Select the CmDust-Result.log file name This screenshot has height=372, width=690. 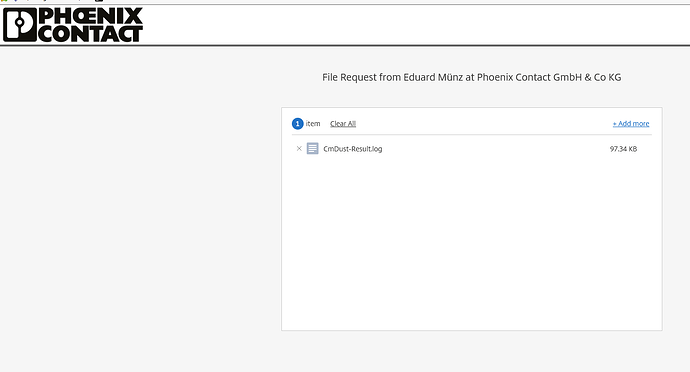tap(352, 149)
